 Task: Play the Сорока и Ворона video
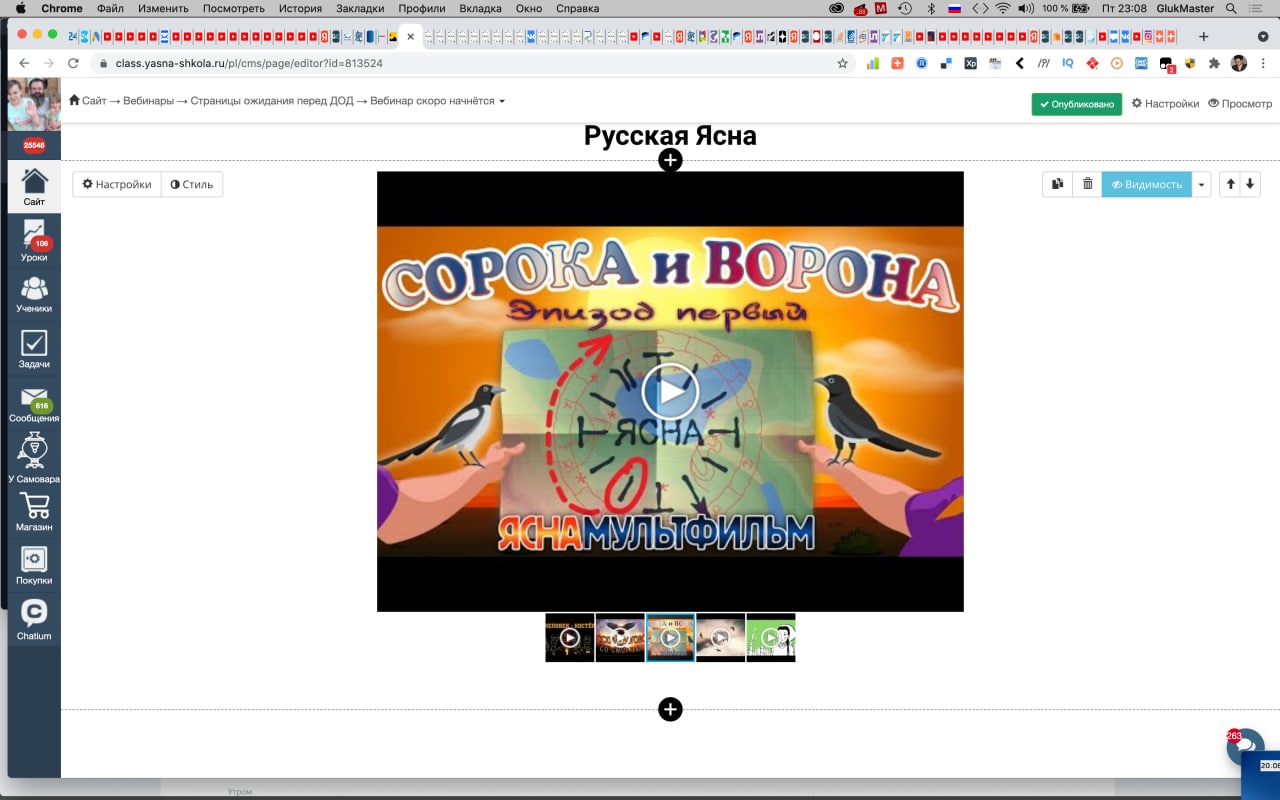(x=670, y=391)
